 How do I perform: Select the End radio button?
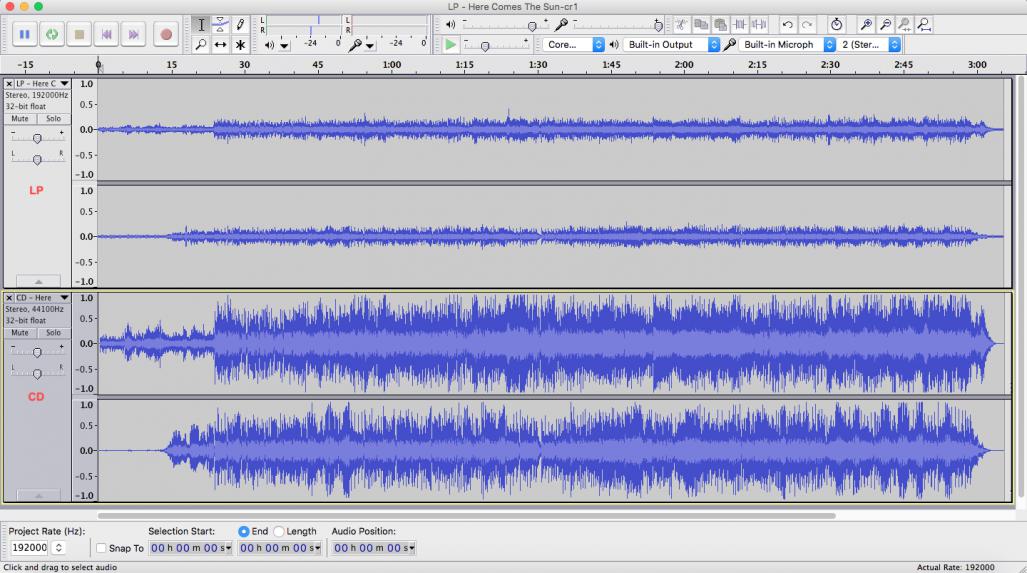pos(244,531)
